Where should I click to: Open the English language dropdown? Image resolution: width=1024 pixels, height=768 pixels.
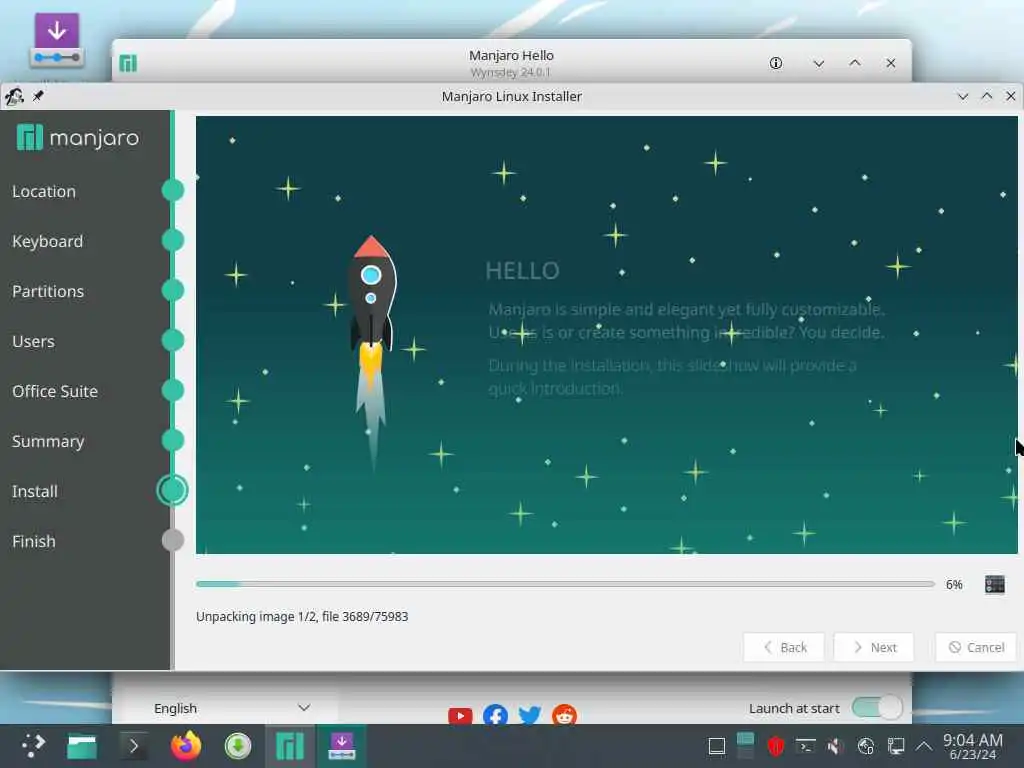click(x=231, y=708)
